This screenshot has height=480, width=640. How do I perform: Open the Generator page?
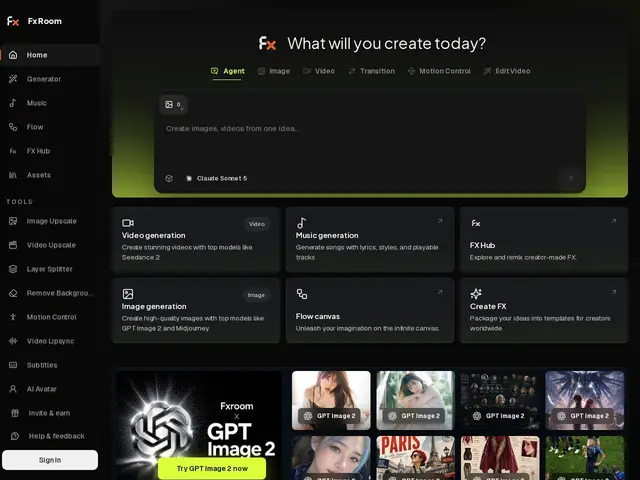(50, 79)
